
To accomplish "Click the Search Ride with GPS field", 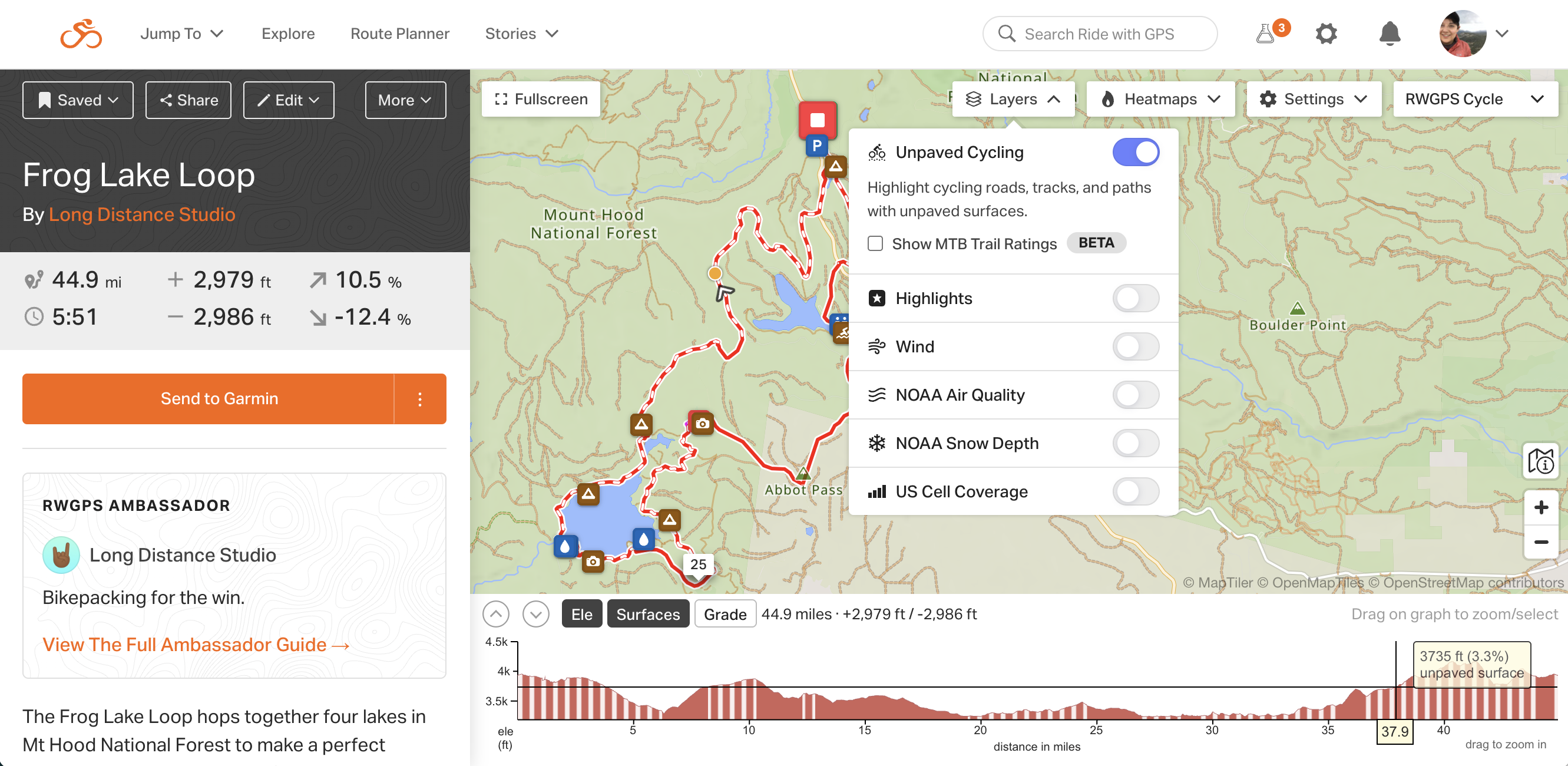I will coord(1099,34).
